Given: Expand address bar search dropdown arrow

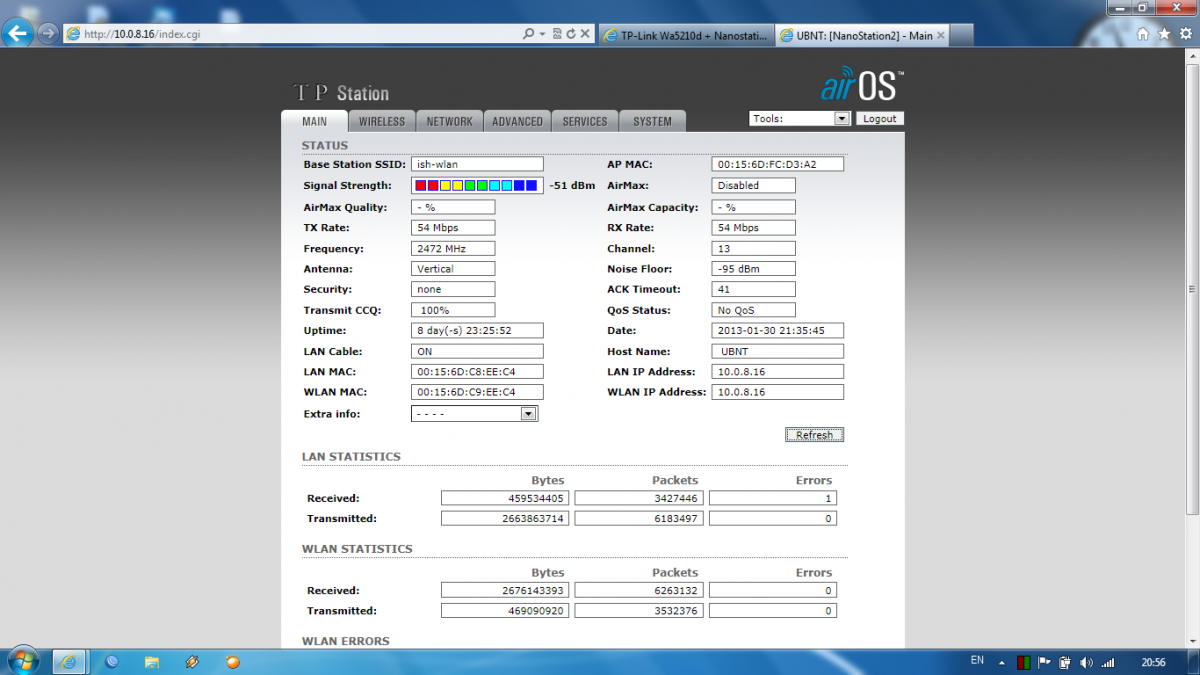Looking at the screenshot, I should pos(543,34).
